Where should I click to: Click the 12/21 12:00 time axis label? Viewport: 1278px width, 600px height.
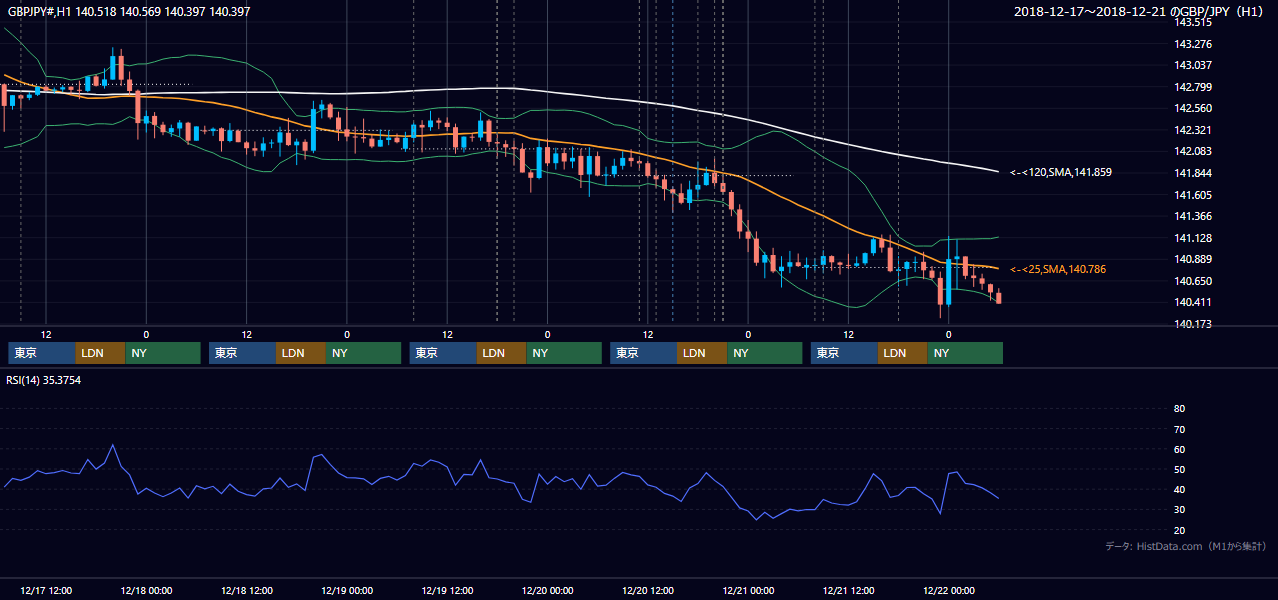pyautogui.click(x=849, y=590)
